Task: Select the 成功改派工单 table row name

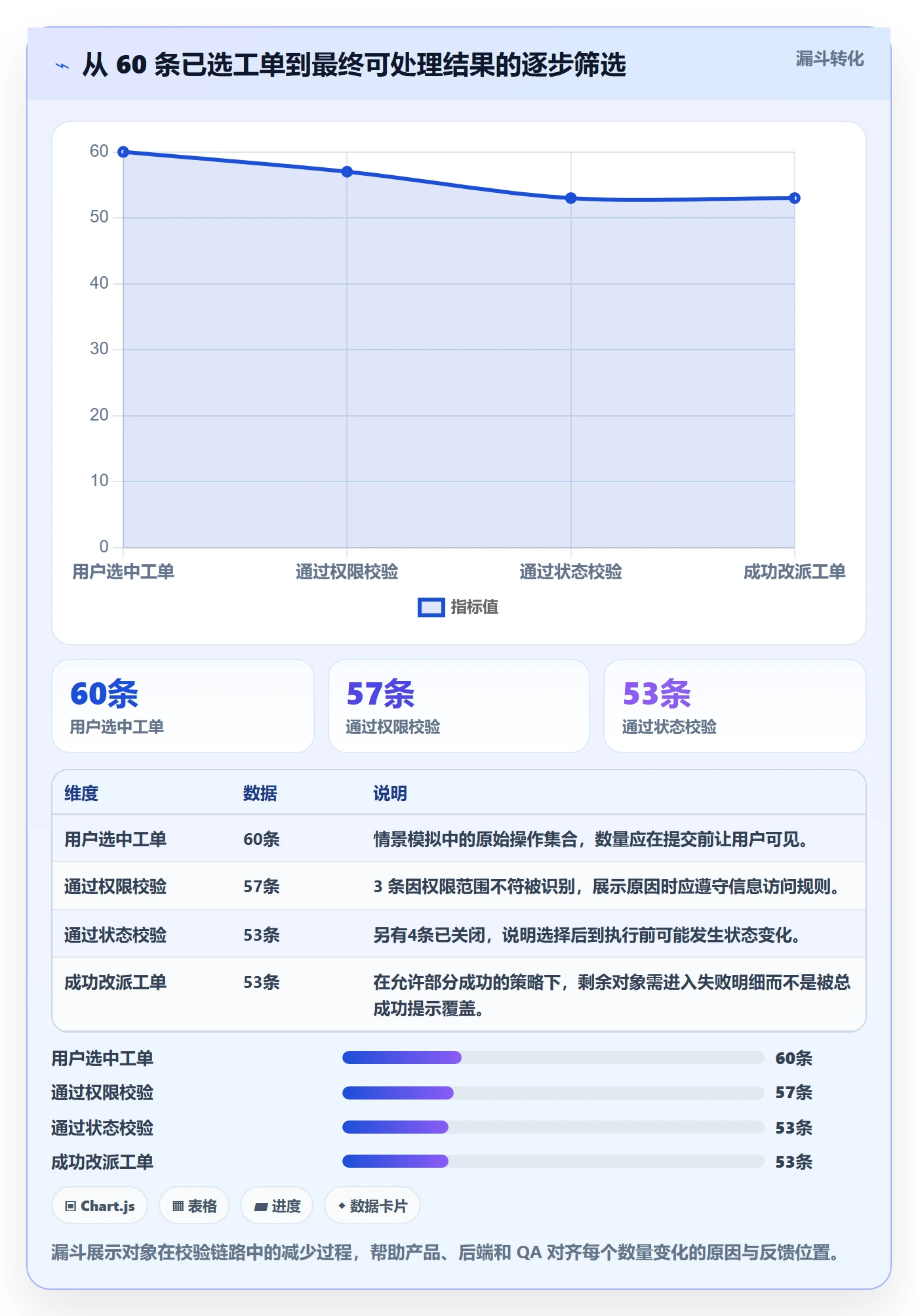Action: 115,982
